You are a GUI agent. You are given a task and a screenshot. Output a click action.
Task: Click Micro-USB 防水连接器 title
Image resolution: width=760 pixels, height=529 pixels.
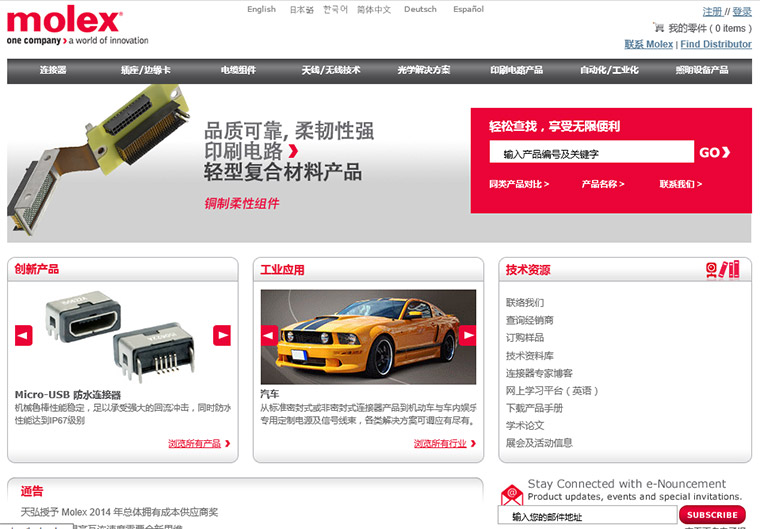pyautogui.click(x=68, y=395)
